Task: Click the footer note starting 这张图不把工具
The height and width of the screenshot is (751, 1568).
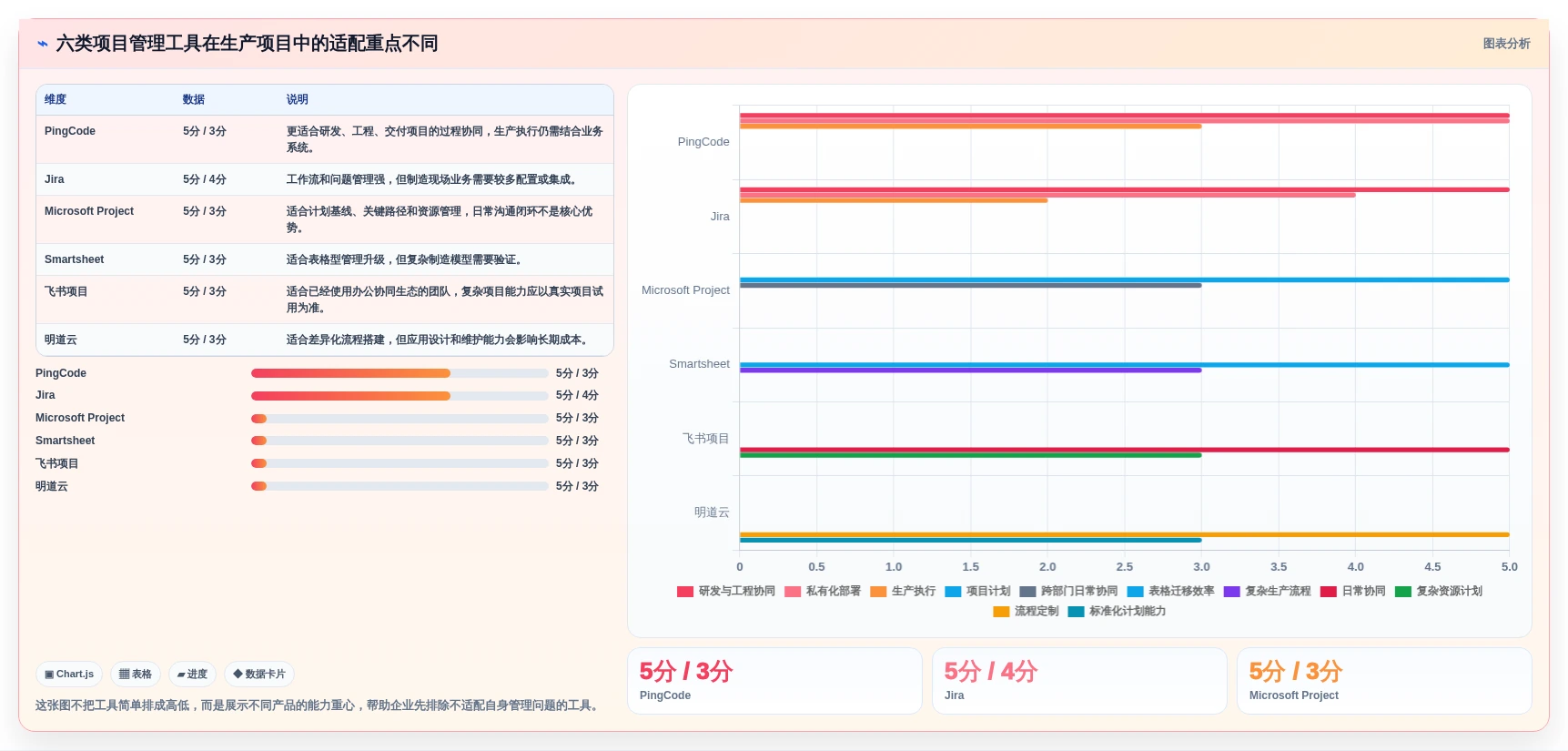Action: [x=319, y=705]
